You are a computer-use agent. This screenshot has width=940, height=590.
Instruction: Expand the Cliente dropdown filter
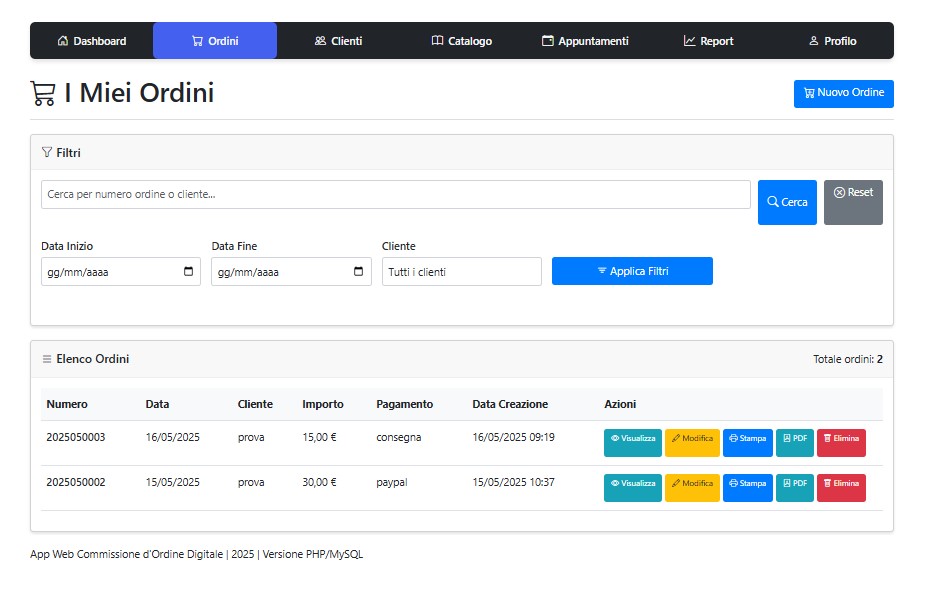point(461,272)
